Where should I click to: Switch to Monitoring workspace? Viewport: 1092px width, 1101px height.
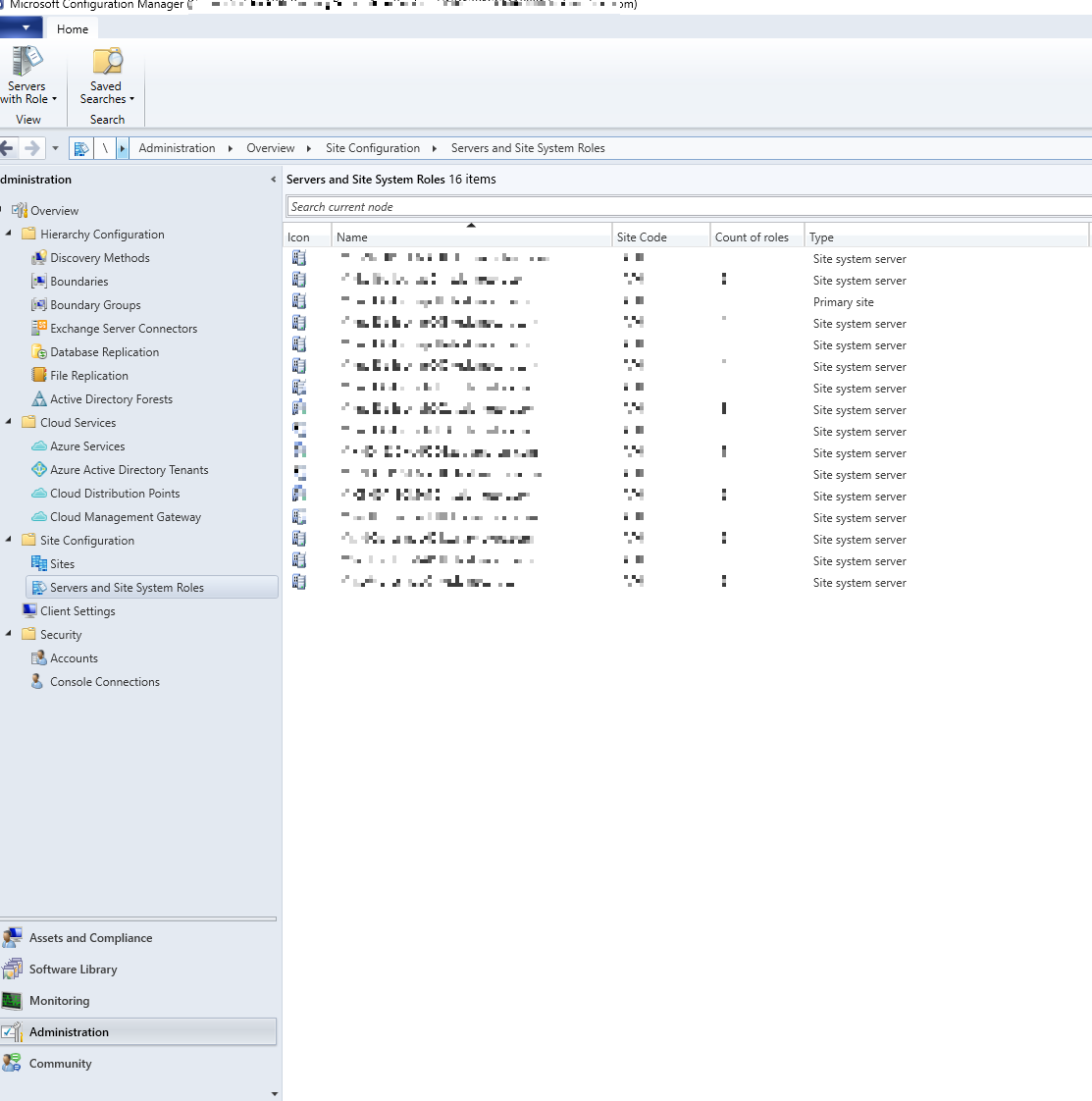click(x=138, y=1001)
